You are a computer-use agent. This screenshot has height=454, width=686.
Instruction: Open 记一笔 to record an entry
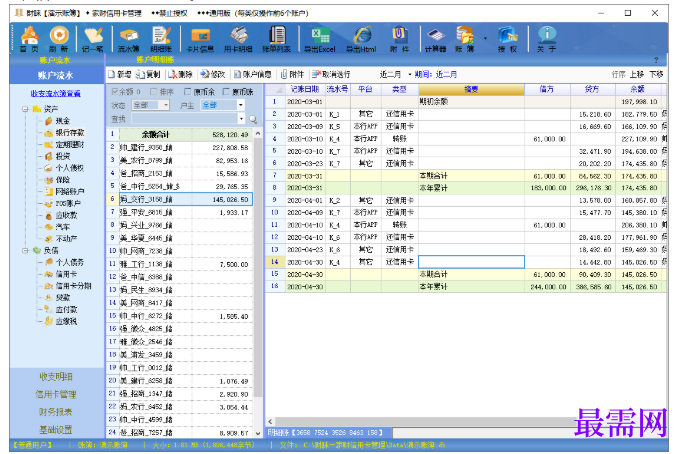click(93, 39)
